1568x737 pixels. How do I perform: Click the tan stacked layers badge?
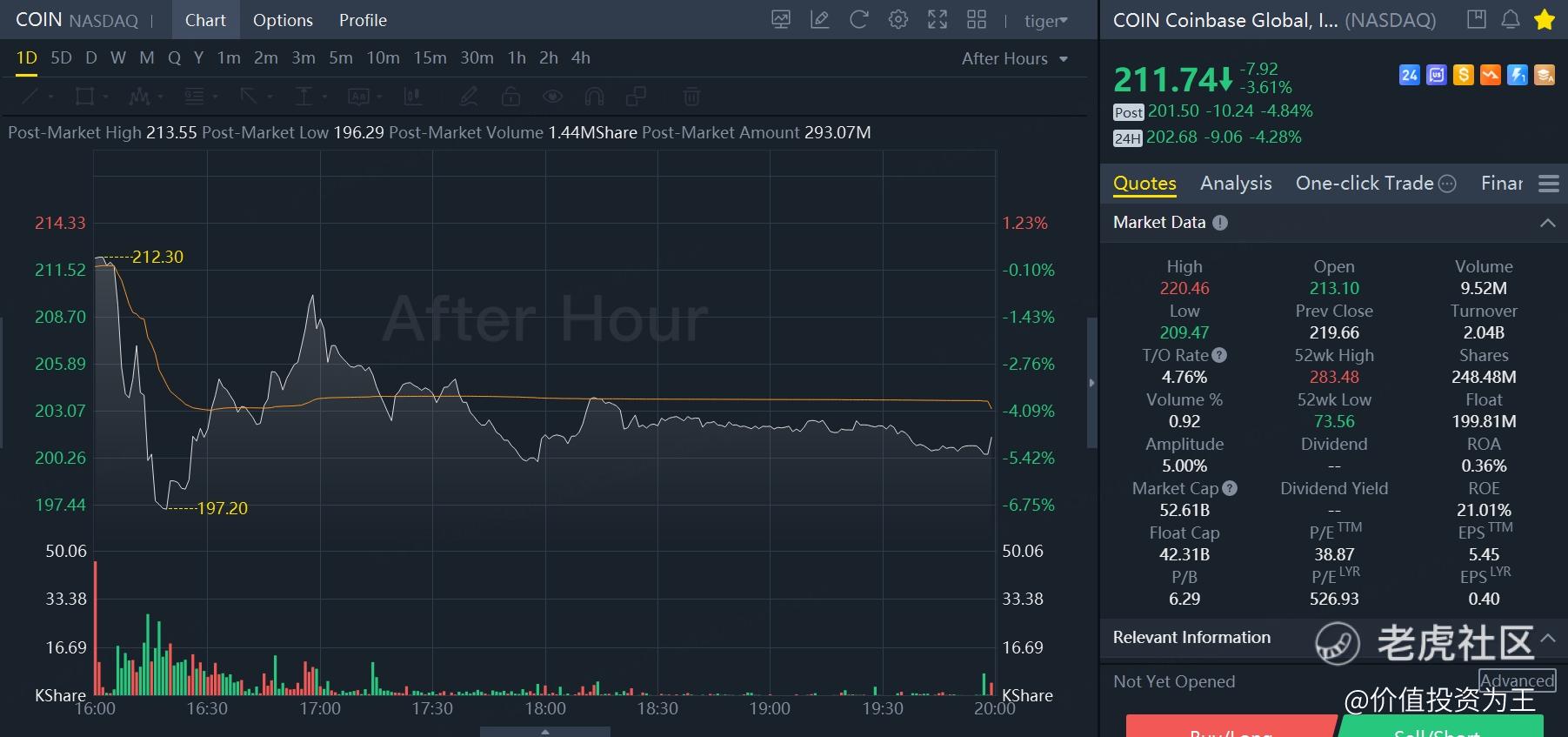click(1545, 75)
